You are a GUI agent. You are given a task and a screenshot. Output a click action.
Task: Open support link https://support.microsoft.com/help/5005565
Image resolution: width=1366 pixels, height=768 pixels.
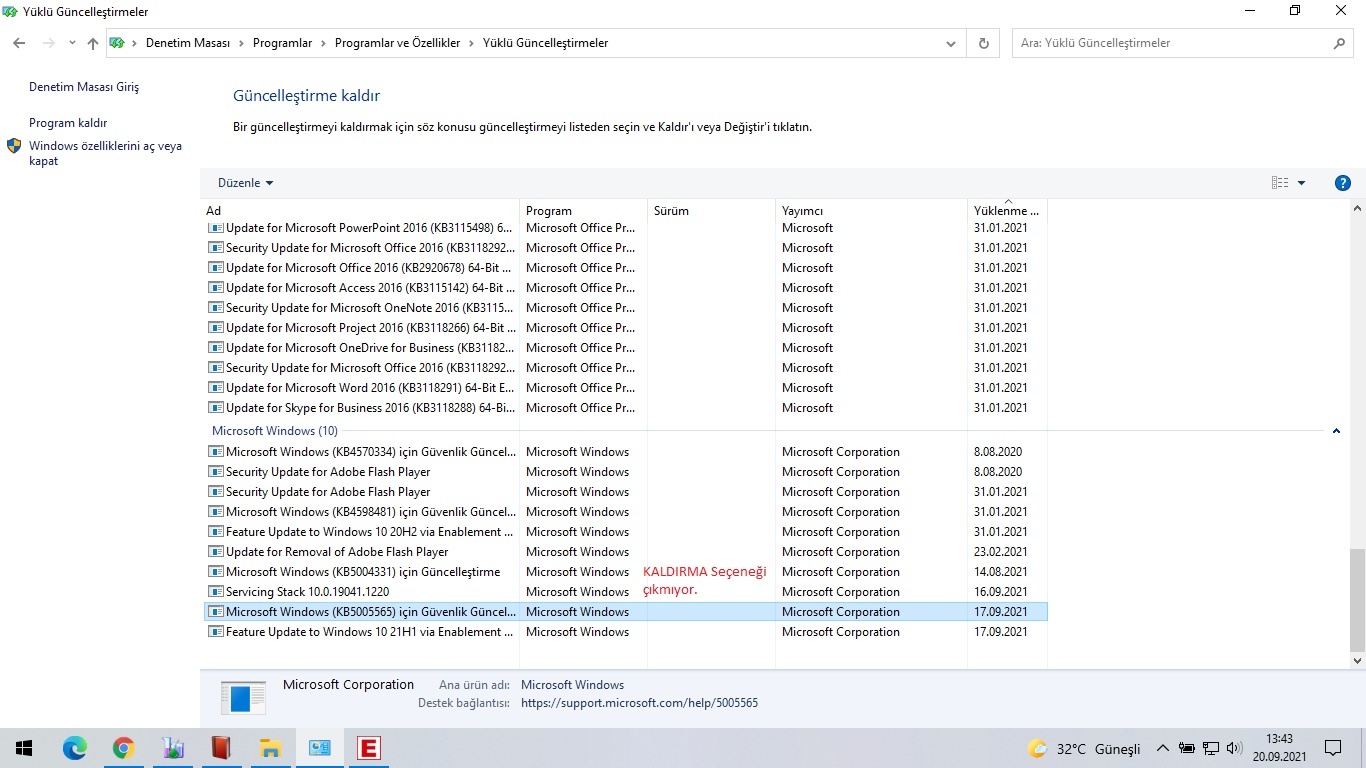pos(639,703)
